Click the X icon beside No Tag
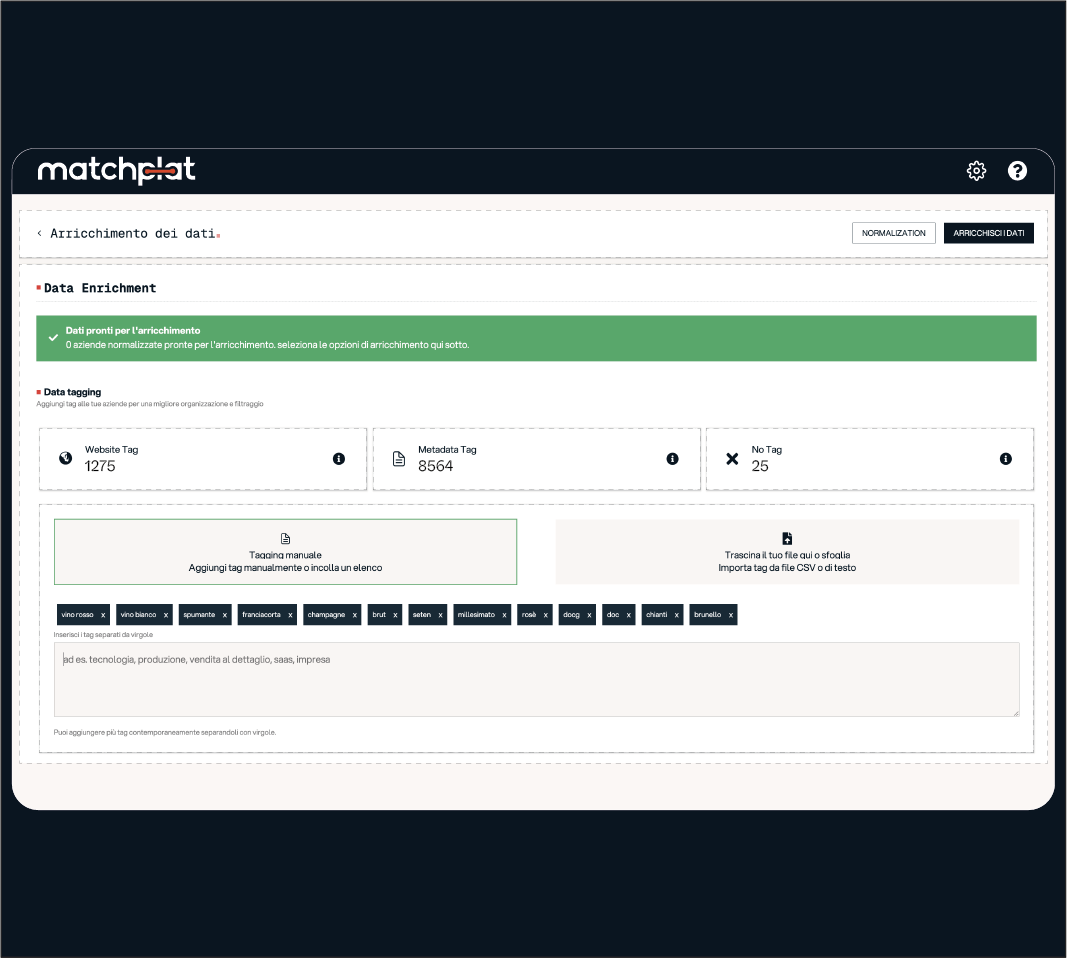The height and width of the screenshot is (958, 1067). (x=732, y=459)
